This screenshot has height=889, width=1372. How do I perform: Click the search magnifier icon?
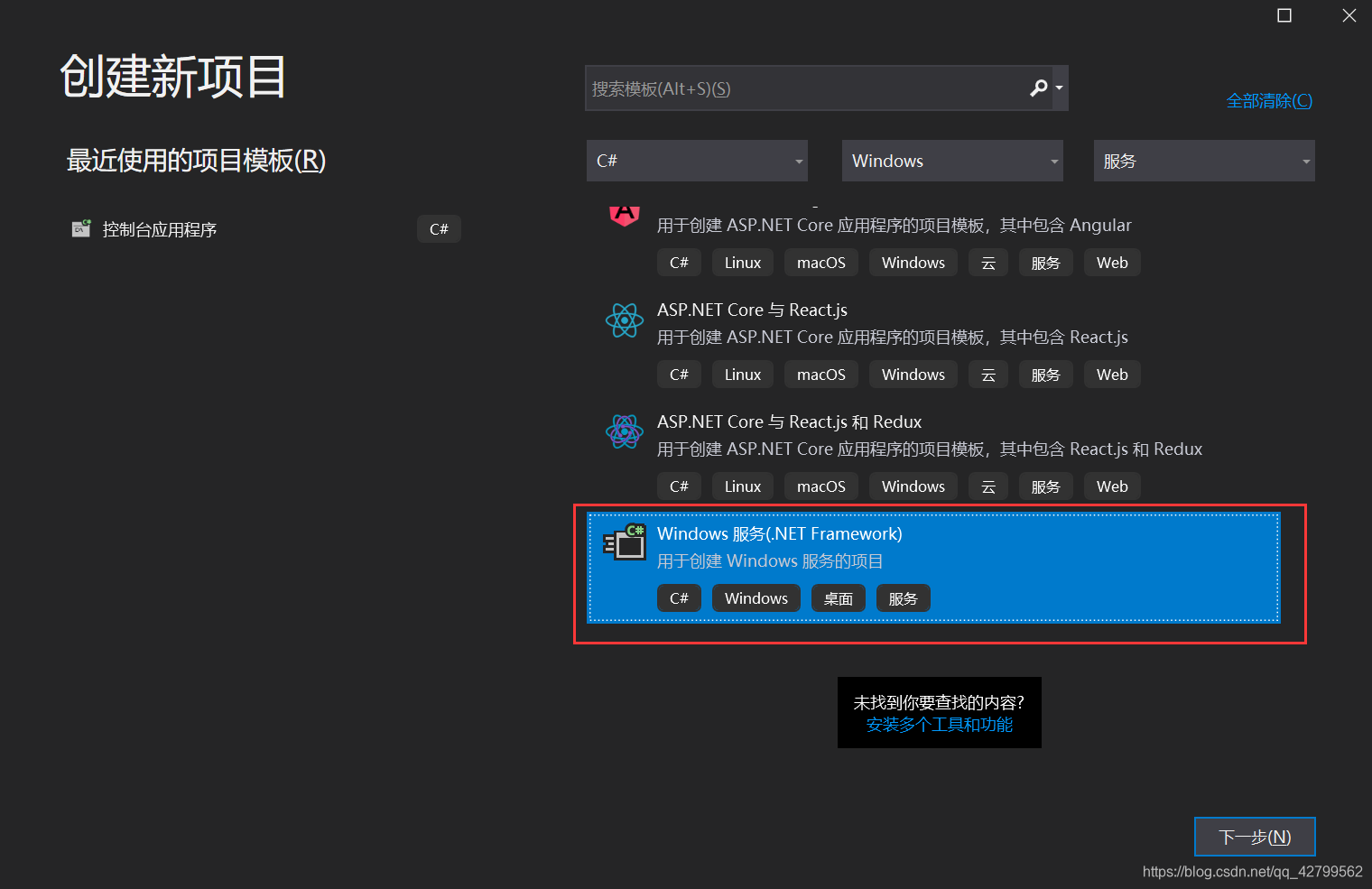(x=1039, y=88)
